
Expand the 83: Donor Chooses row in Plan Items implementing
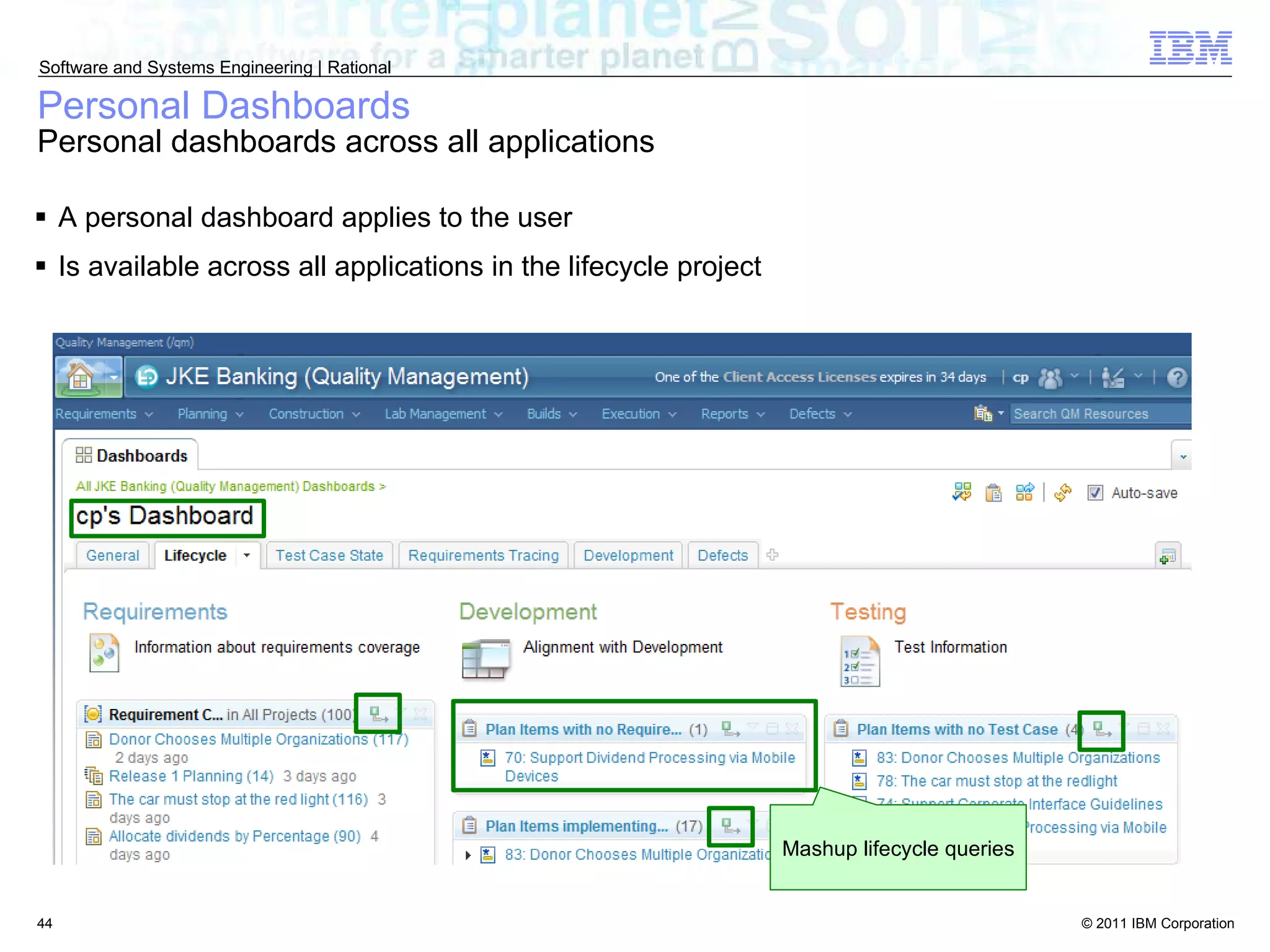click(x=468, y=855)
